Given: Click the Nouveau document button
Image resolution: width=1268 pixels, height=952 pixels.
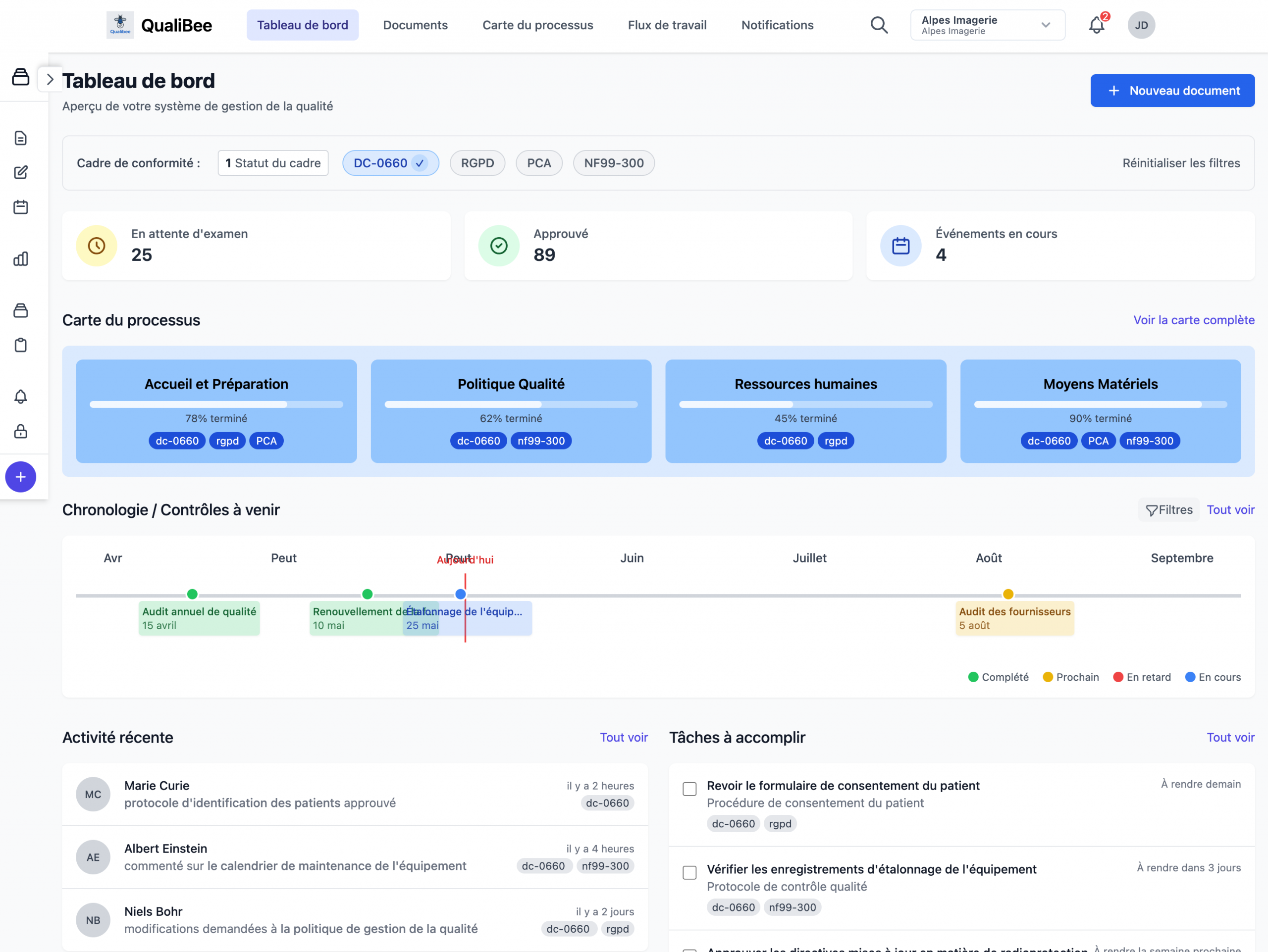Looking at the screenshot, I should tap(1172, 91).
